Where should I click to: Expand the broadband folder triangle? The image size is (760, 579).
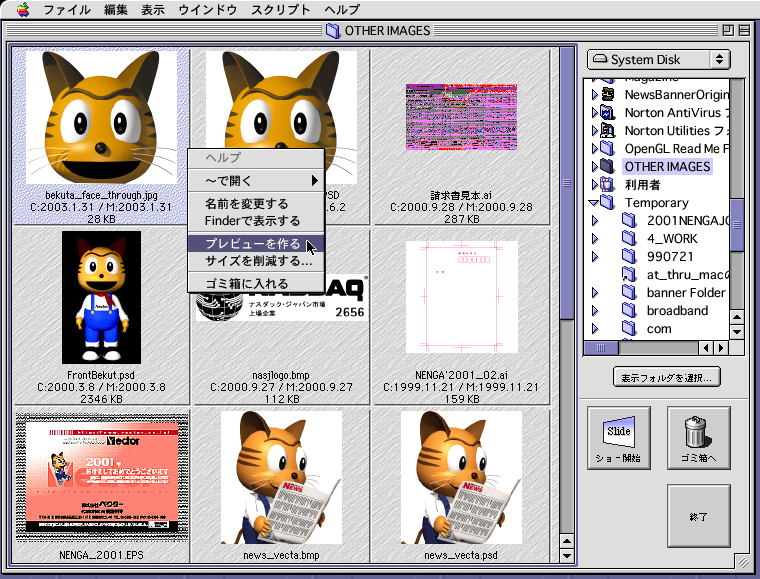pos(595,311)
